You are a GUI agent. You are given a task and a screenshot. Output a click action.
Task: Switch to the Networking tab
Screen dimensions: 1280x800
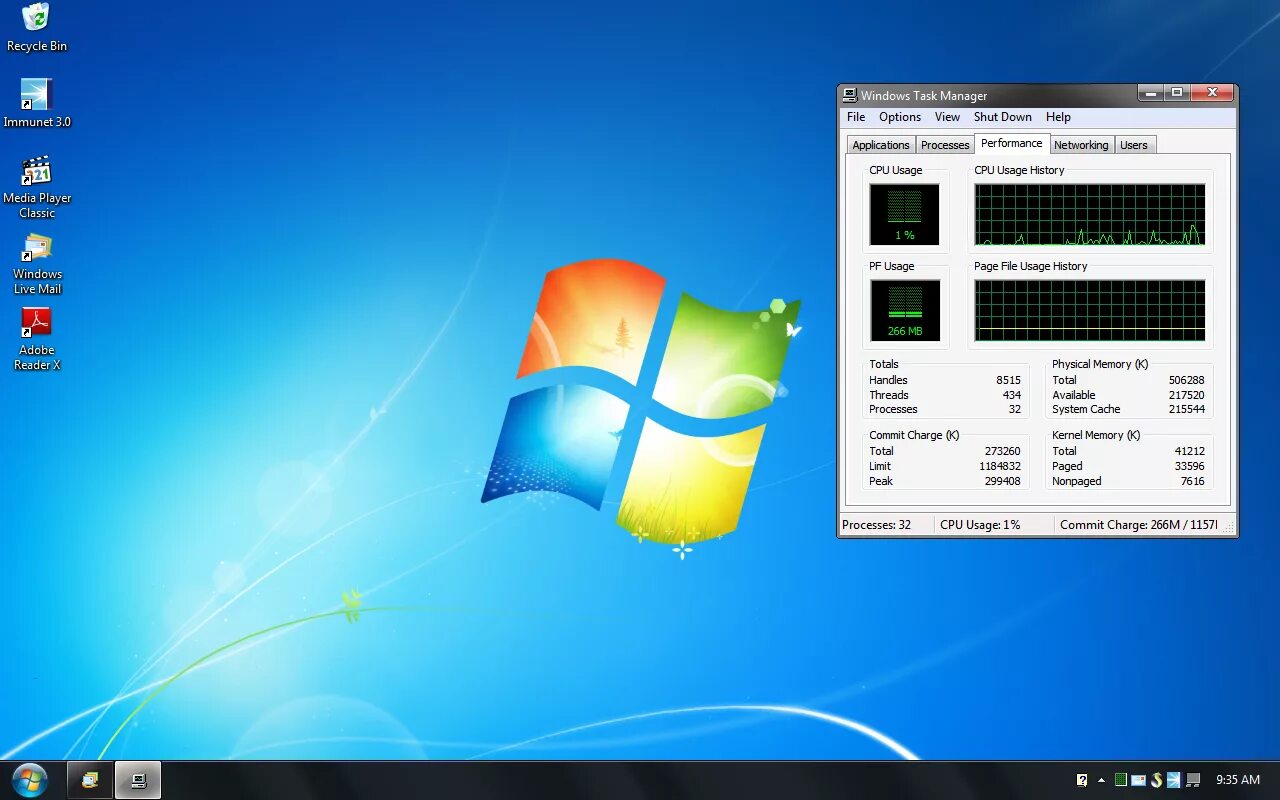(1081, 145)
